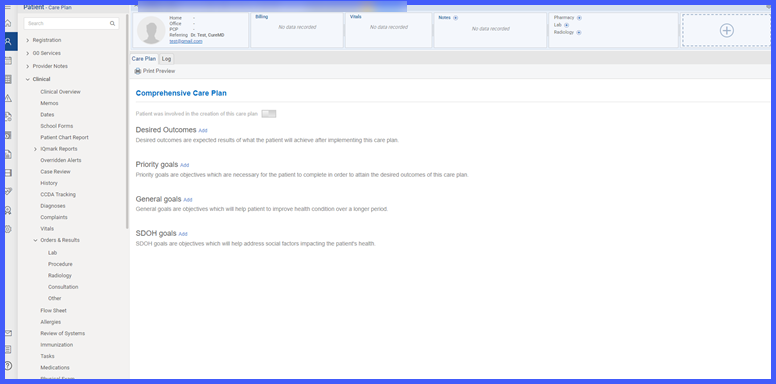Screen dimensions: 776x384
Task: Add a Desired Outcome
Action: pyautogui.click(x=203, y=131)
